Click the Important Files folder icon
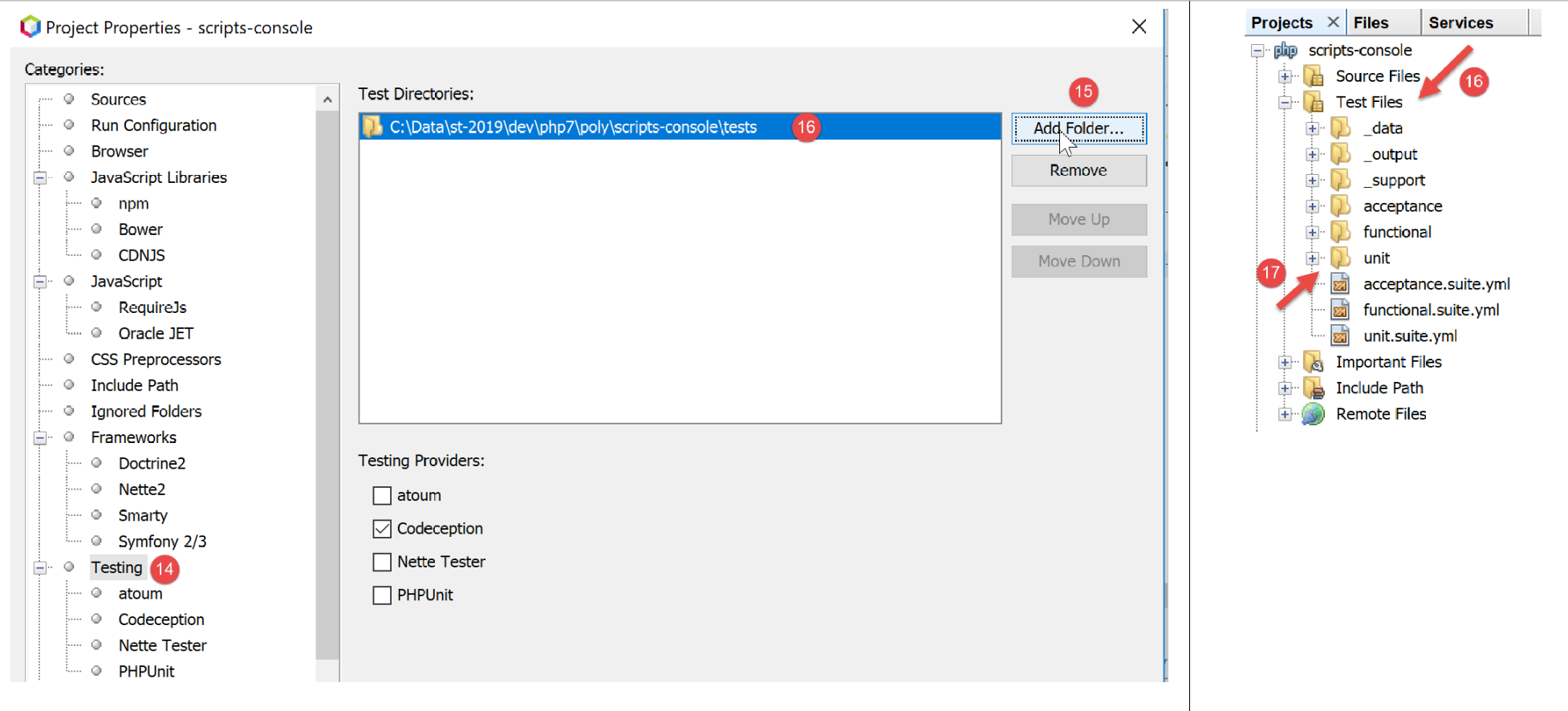This screenshot has width=1568, height=711. coord(1314,362)
